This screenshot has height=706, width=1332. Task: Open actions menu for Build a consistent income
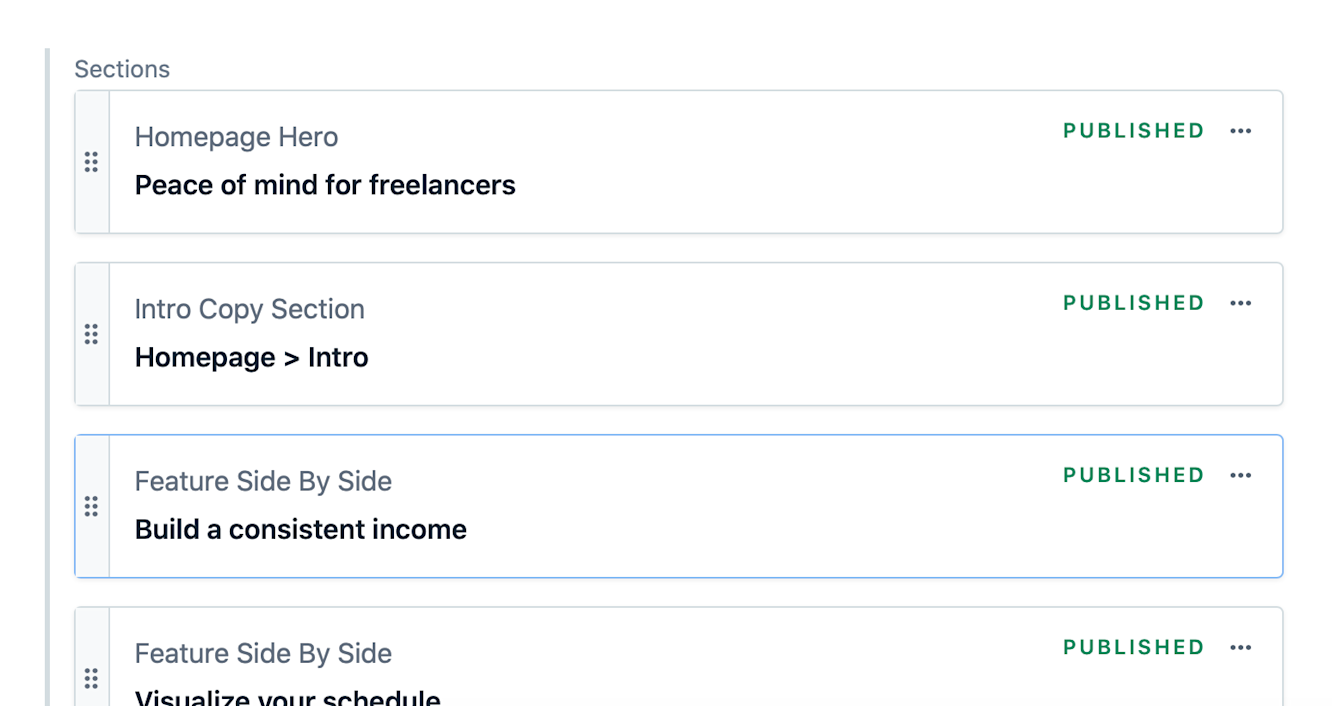(1241, 475)
